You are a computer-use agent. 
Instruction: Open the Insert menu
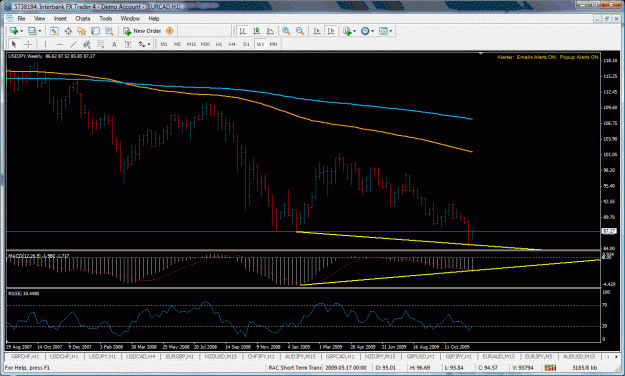click(x=60, y=18)
